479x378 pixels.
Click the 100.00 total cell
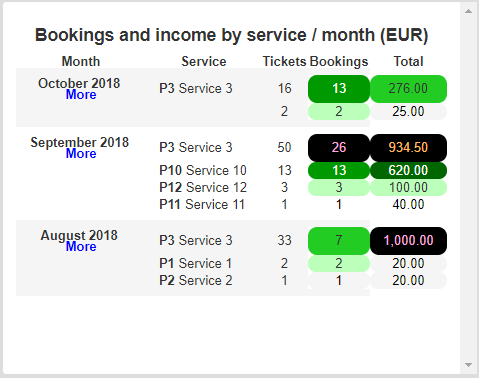(408, 187)
